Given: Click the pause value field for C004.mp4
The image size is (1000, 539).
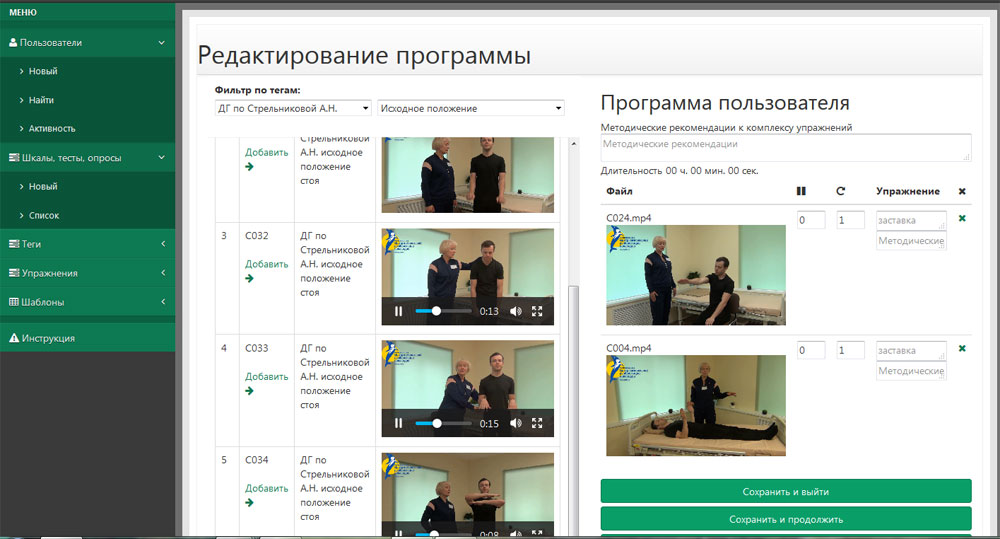Looking at the screenshot, I should coord(811,350).
